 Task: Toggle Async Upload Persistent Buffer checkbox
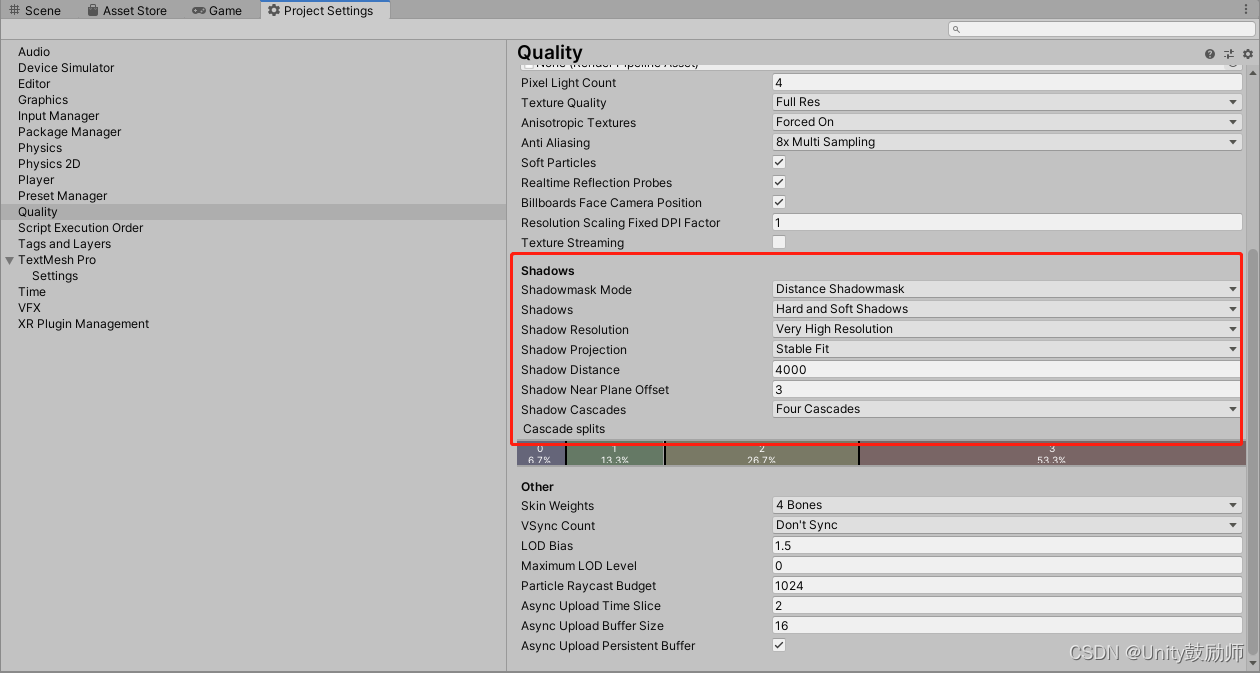[779, 645]
